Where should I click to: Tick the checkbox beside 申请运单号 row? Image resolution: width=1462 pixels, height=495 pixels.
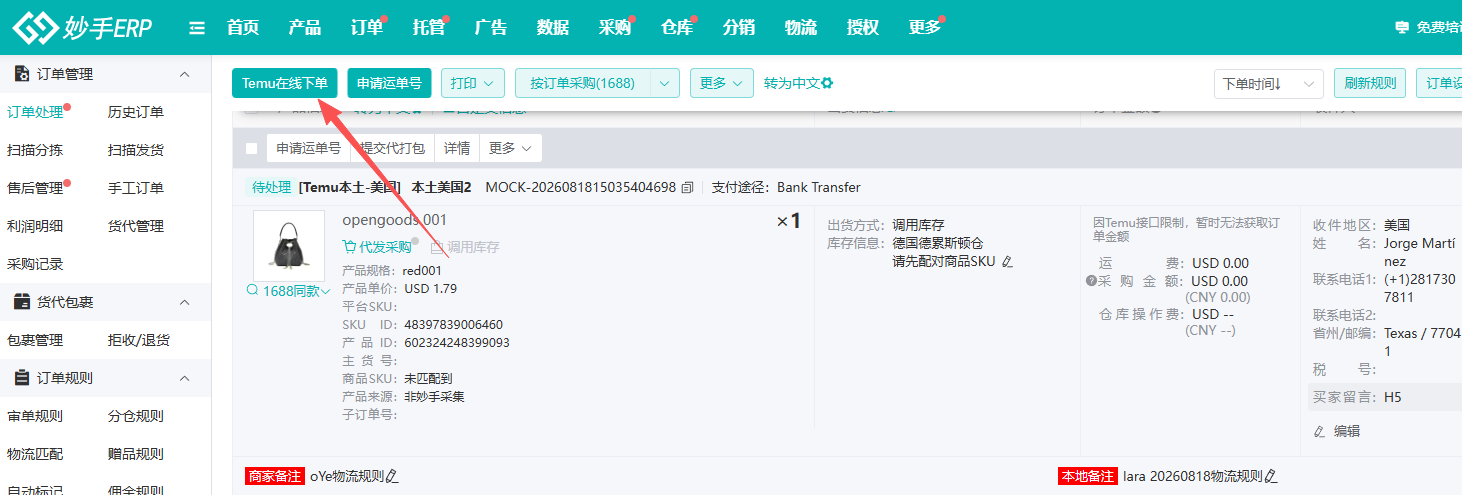pyautogui.click(x=251, y=148)
